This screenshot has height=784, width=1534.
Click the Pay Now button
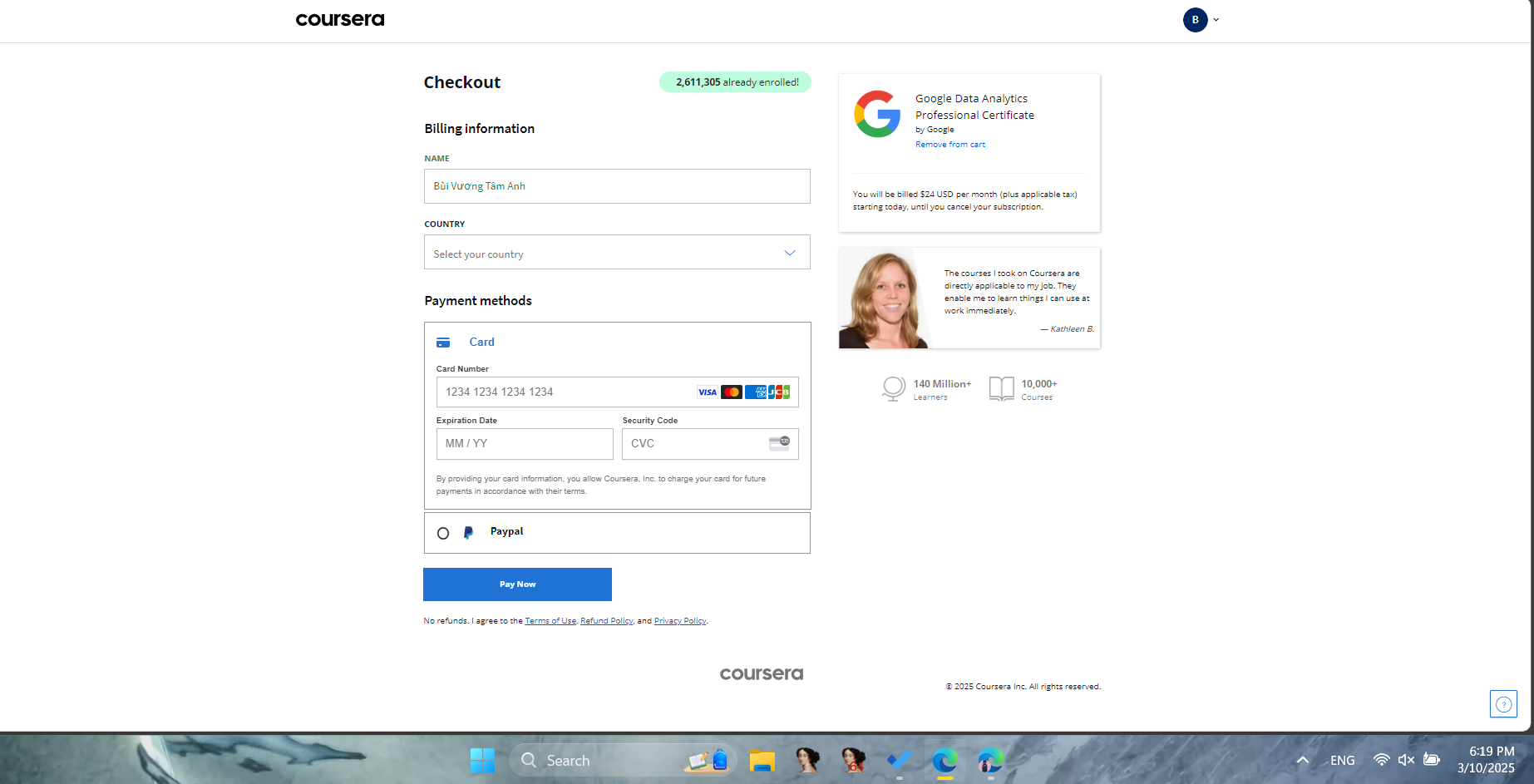coord(517,584)
